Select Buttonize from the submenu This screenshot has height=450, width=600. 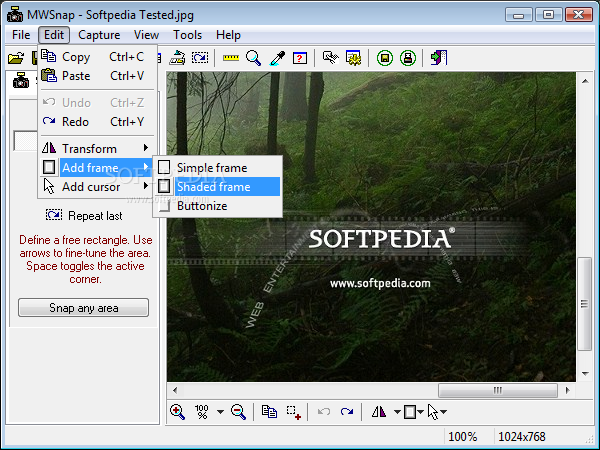[x=218, y=206]
